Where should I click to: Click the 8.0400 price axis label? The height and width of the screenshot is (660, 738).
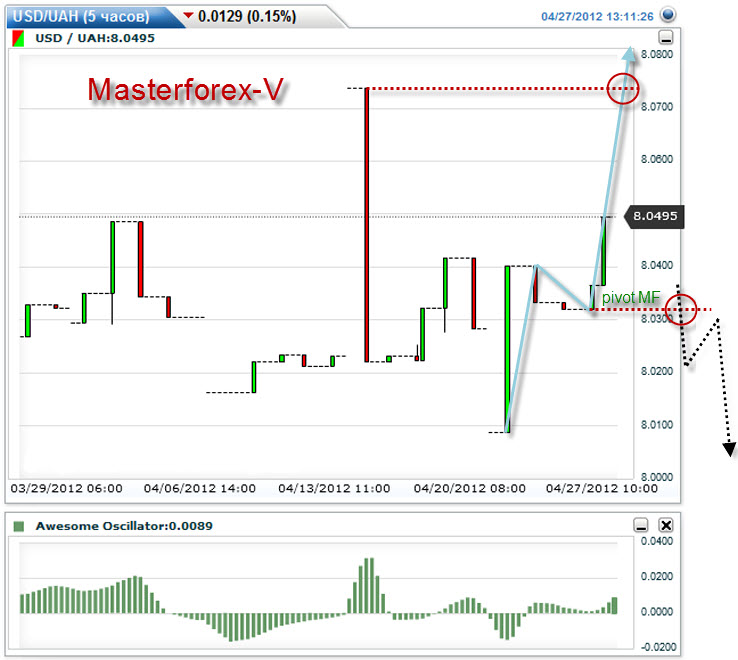pyautogui.click(x=657, y=265)
